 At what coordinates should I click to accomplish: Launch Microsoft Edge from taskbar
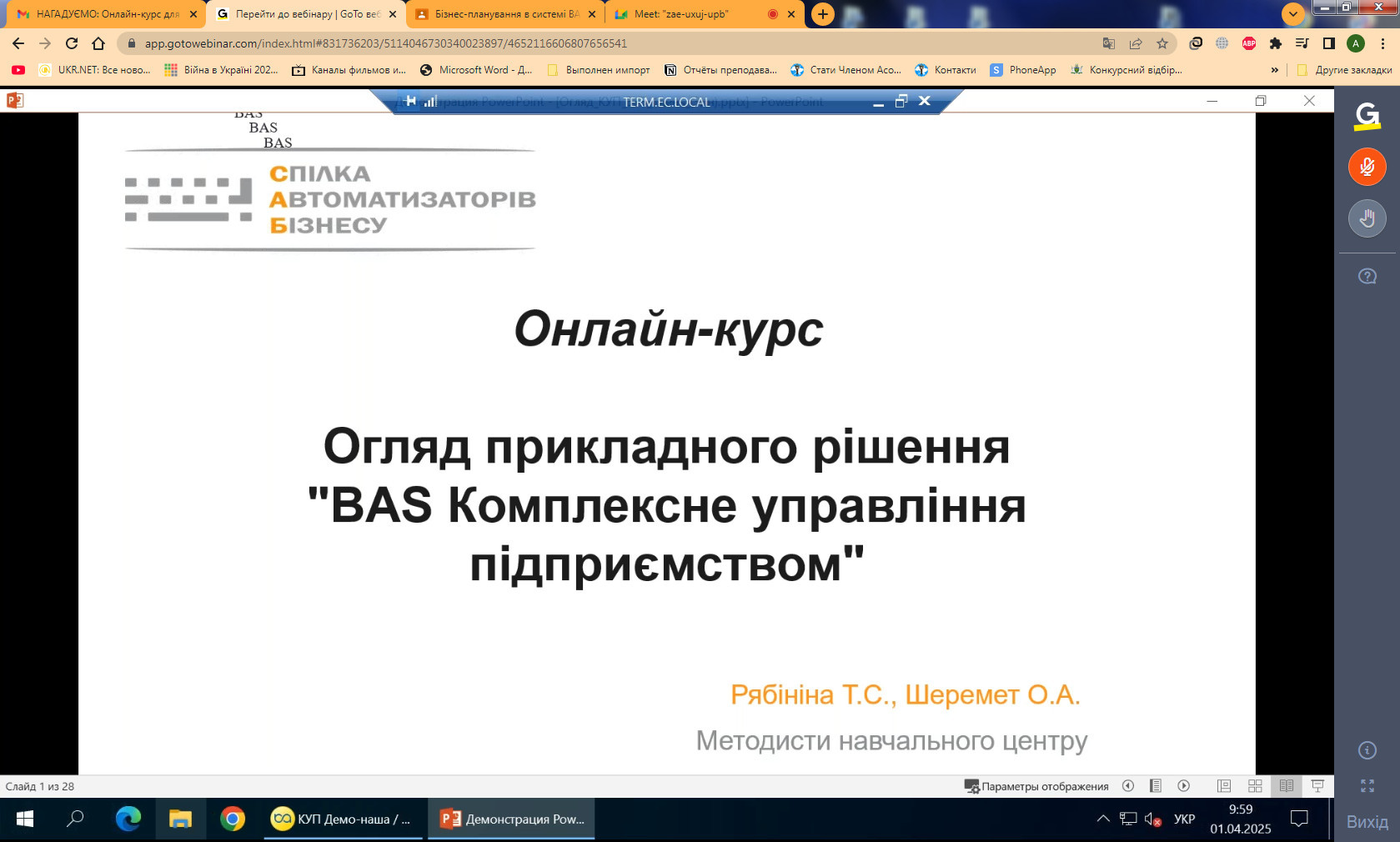coord(128,819)
